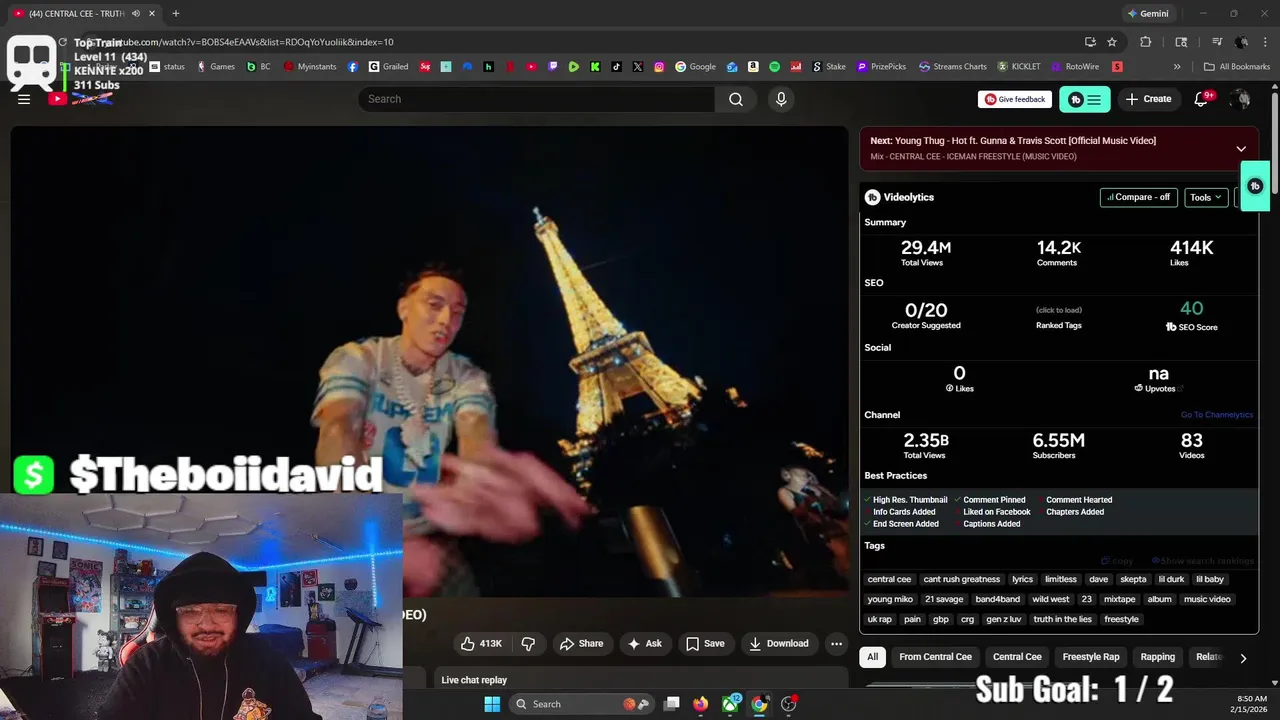
Task: Open the Grailed bookmark
Action: click(388, 67)
